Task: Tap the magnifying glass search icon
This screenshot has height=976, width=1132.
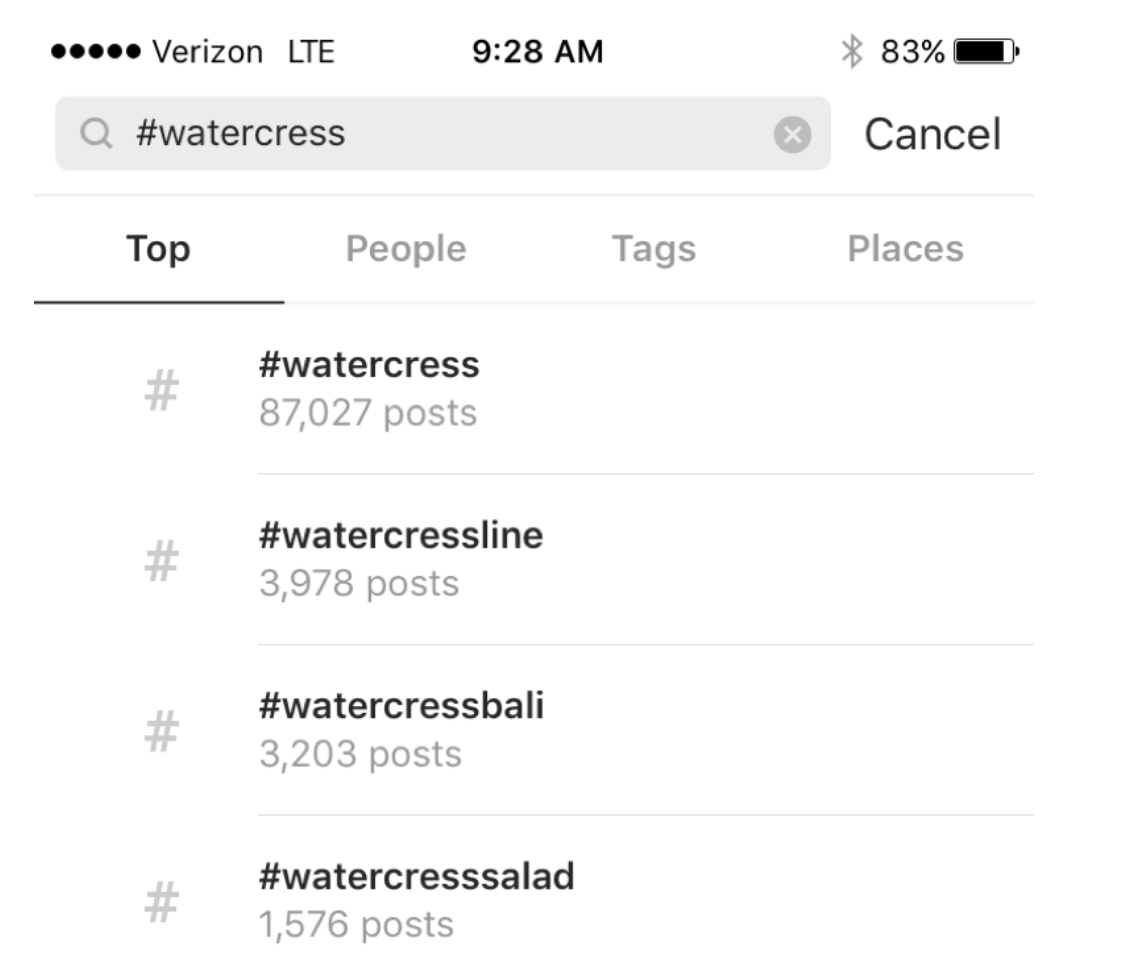Action: pos(96,134)
